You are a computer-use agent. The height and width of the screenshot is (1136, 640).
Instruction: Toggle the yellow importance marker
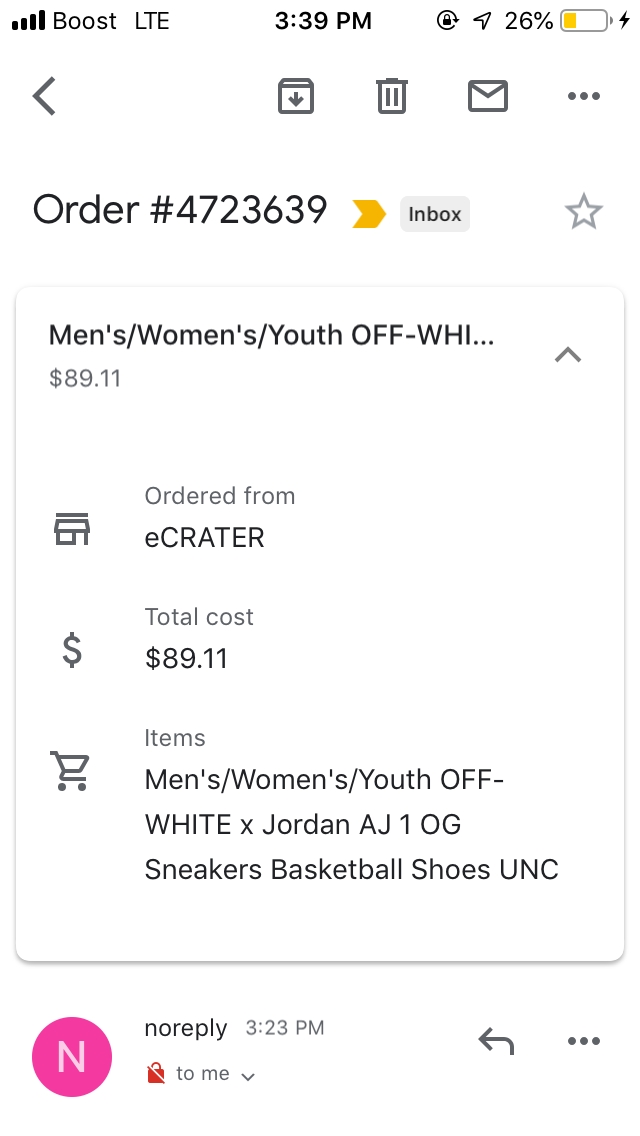click(368, 213)
